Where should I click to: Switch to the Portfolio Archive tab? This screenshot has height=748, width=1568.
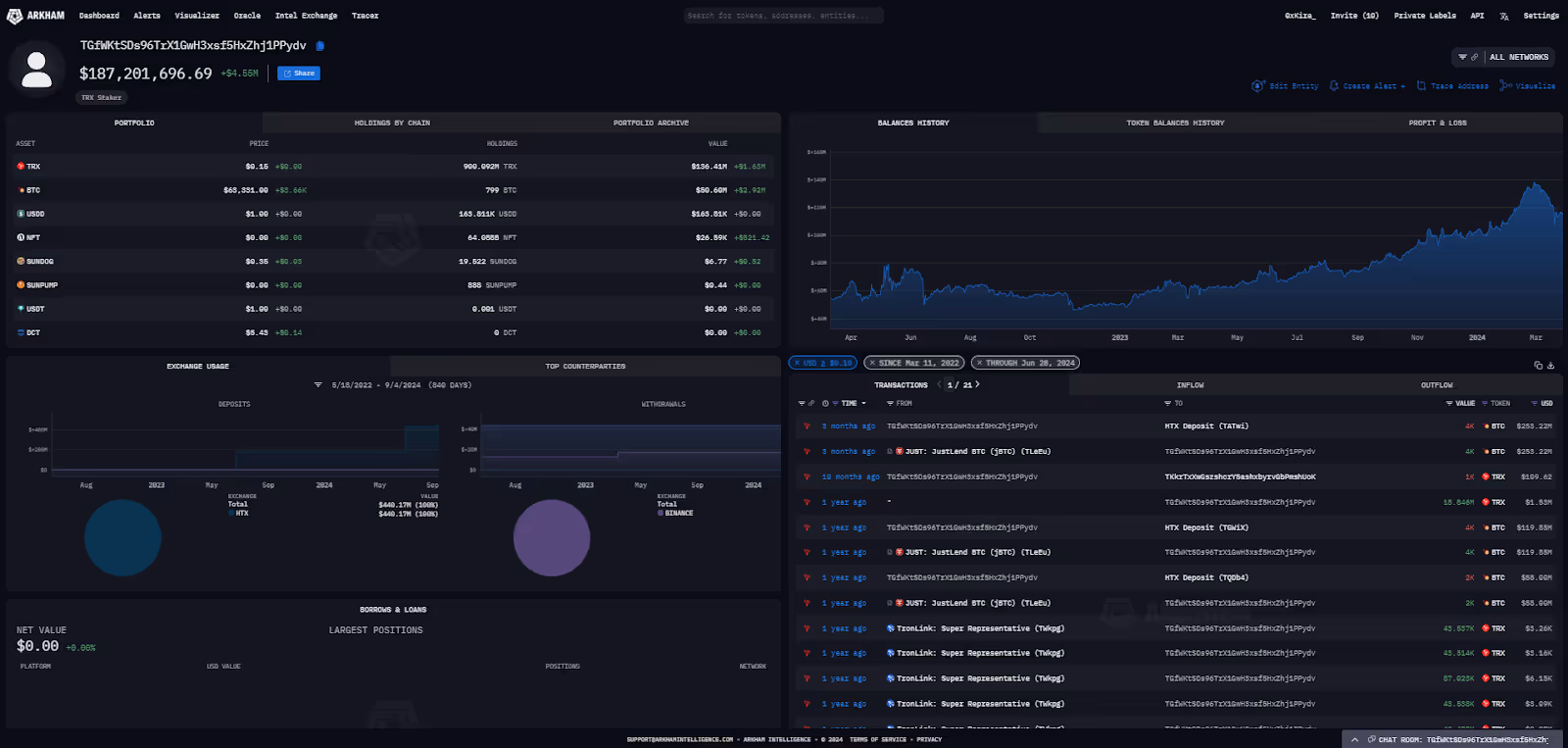pyautogui.click(x=651, y=124)
